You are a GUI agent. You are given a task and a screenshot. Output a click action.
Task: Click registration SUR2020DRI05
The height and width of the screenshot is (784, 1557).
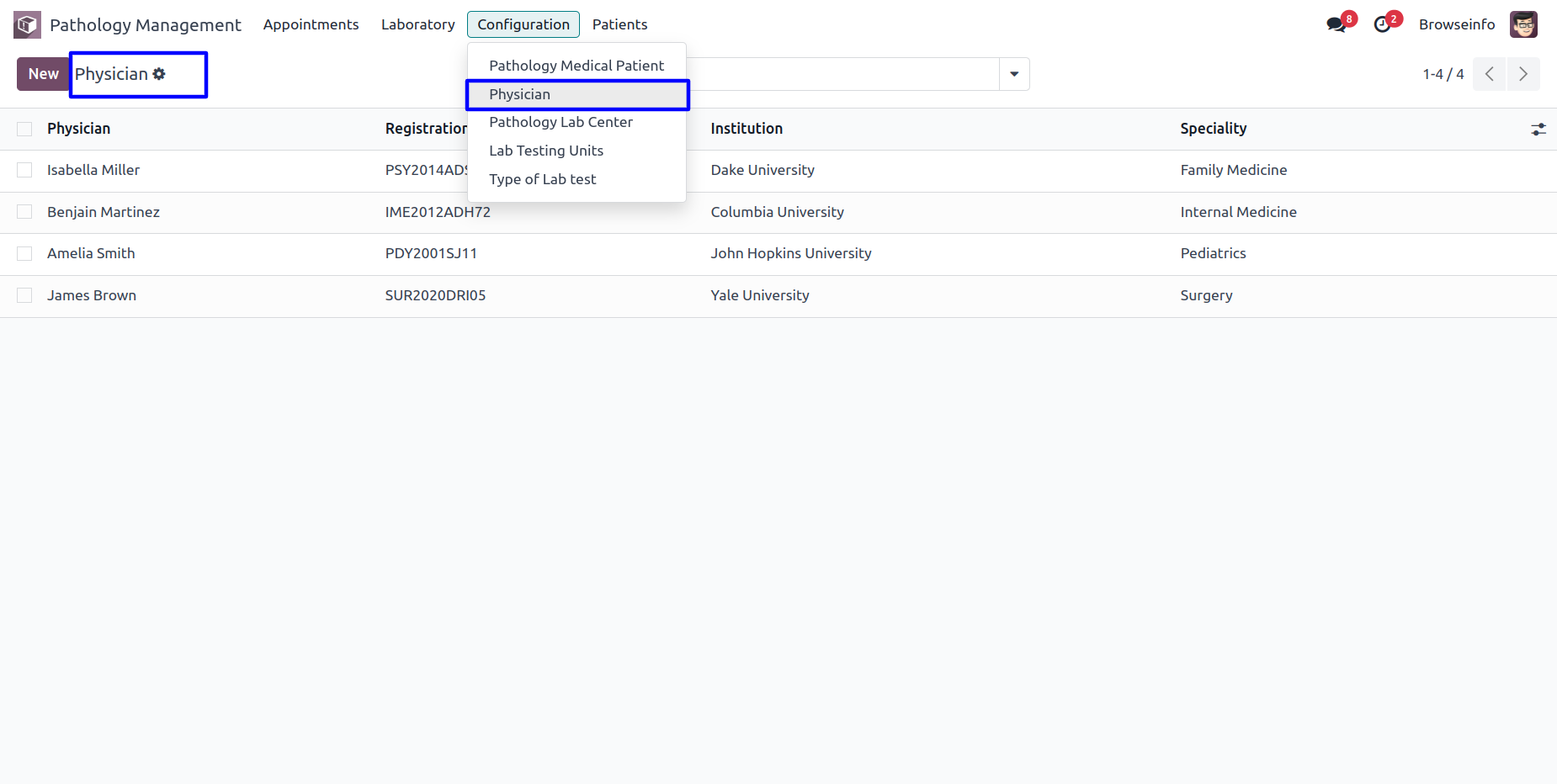(x=435, y=295)
